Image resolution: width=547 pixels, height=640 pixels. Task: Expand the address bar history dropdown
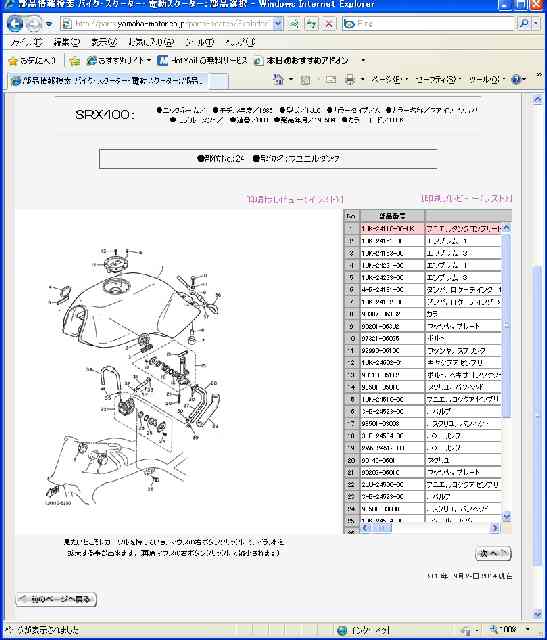pos(278,24)
